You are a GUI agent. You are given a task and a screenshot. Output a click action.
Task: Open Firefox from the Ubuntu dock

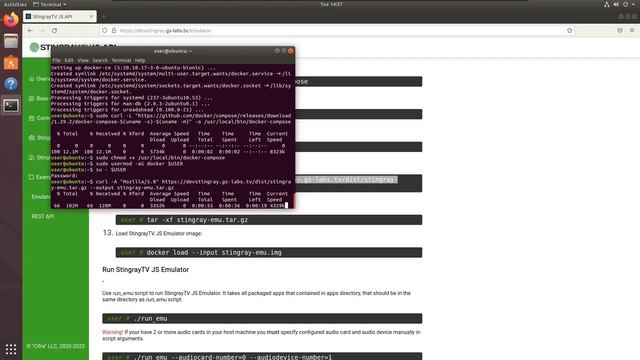tap(11, 19)
